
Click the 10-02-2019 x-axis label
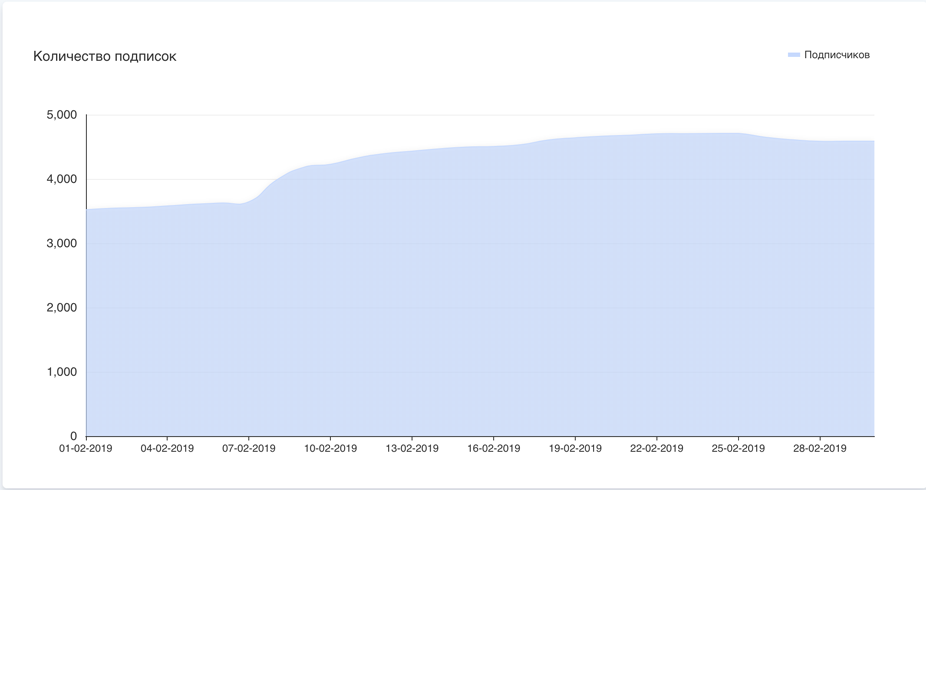click(330, 448)
